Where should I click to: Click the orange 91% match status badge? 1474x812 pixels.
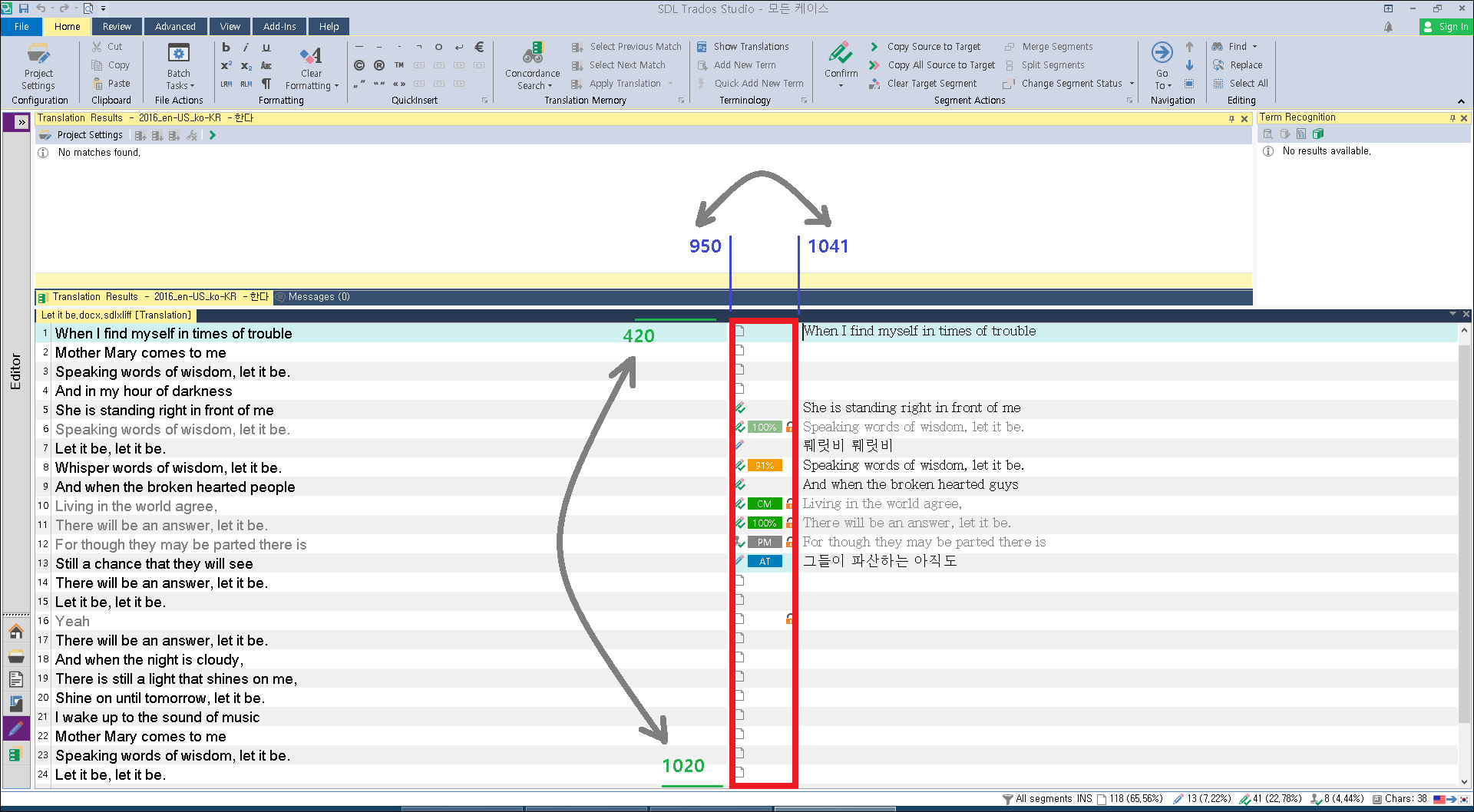pos(765,466)
